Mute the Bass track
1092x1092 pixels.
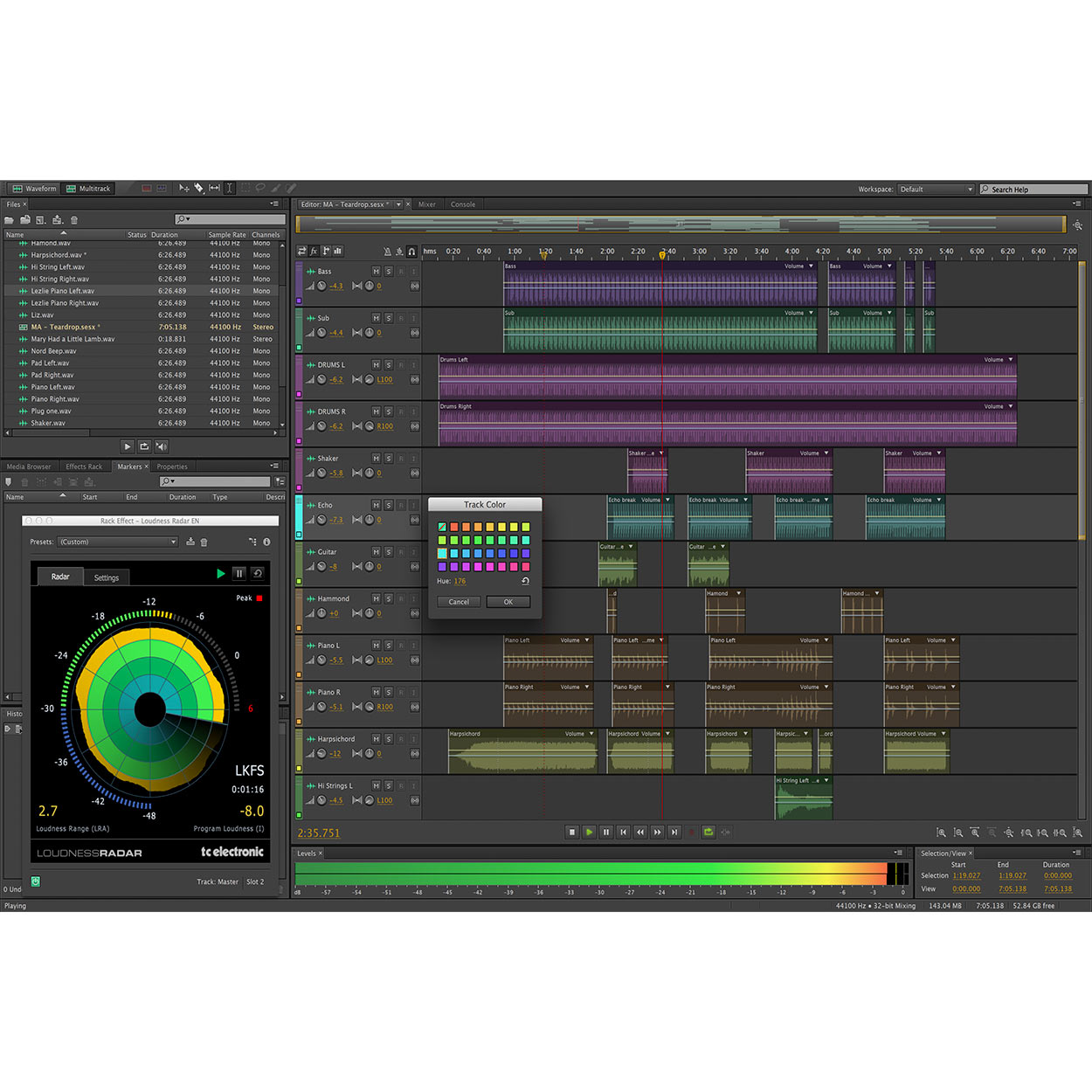(x=376, y=272)
